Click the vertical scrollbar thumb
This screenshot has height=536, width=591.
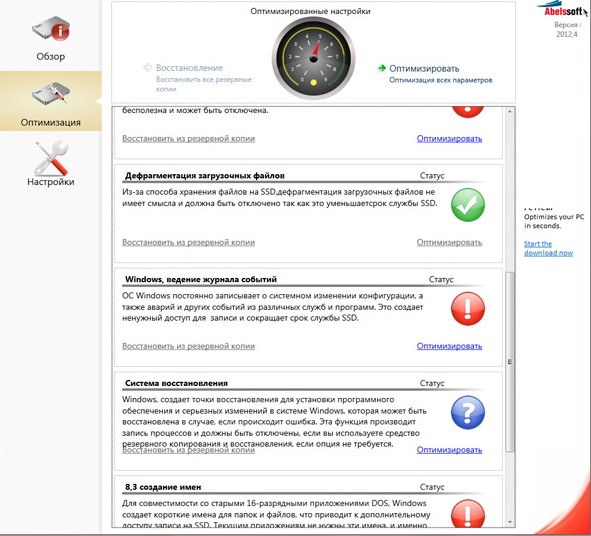[x=510, y=361]
